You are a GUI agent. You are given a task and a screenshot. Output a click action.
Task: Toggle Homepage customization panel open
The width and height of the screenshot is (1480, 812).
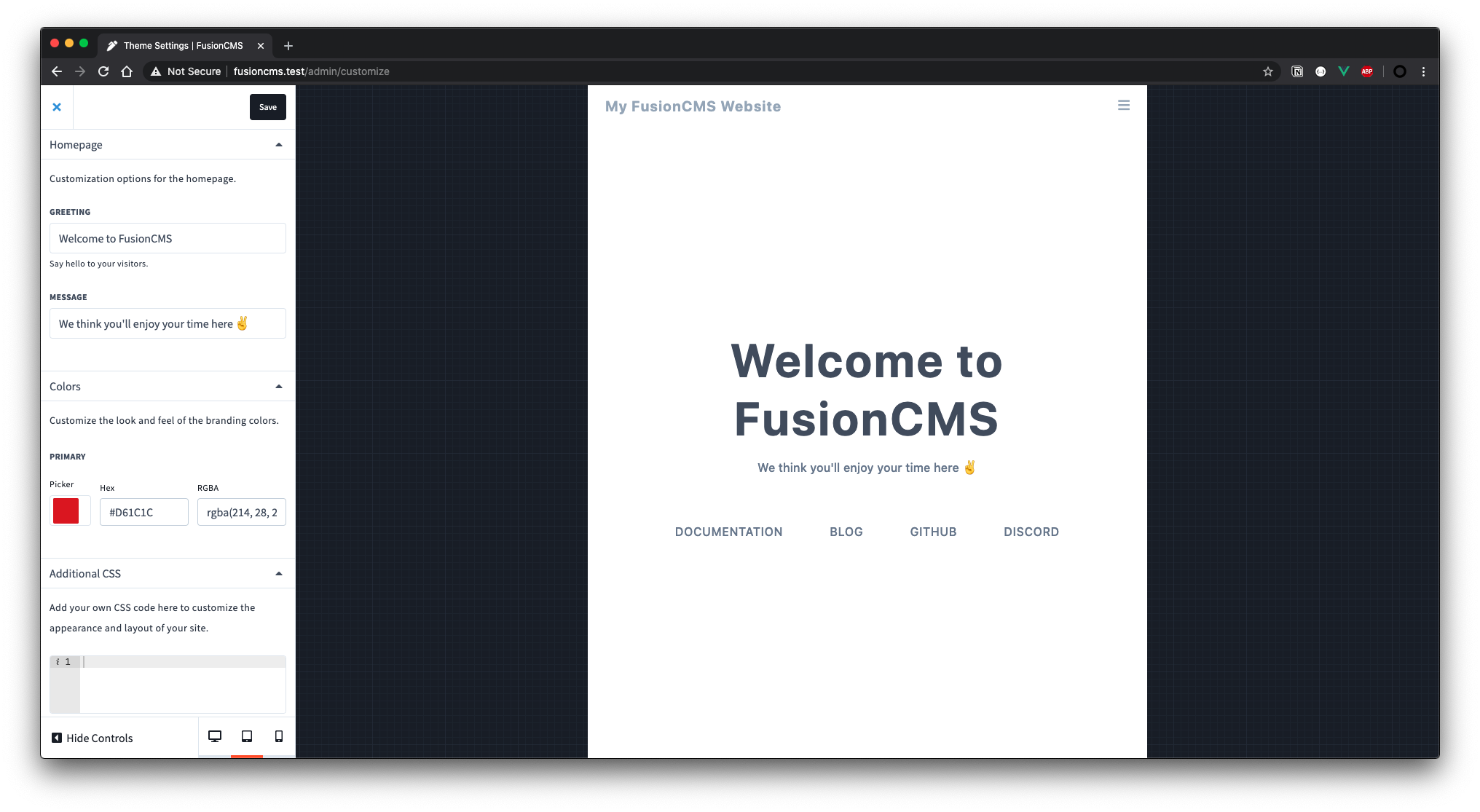point(279,145)
